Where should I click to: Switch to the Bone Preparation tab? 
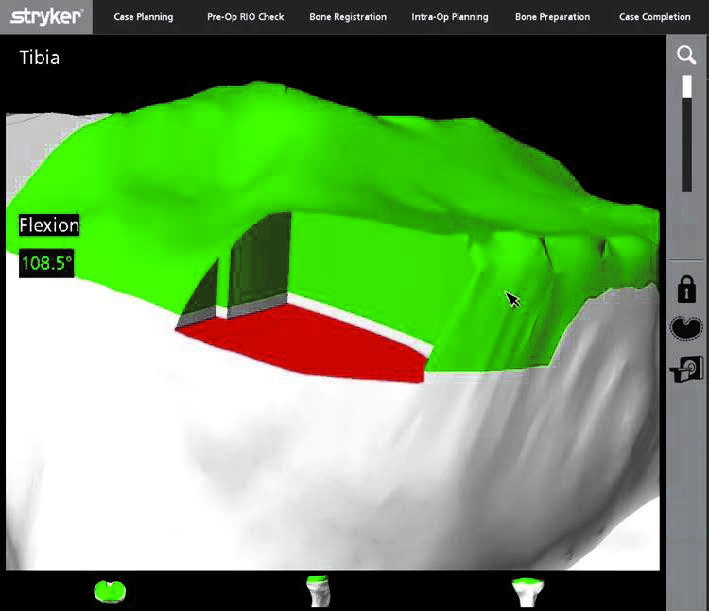pos(552,17)
